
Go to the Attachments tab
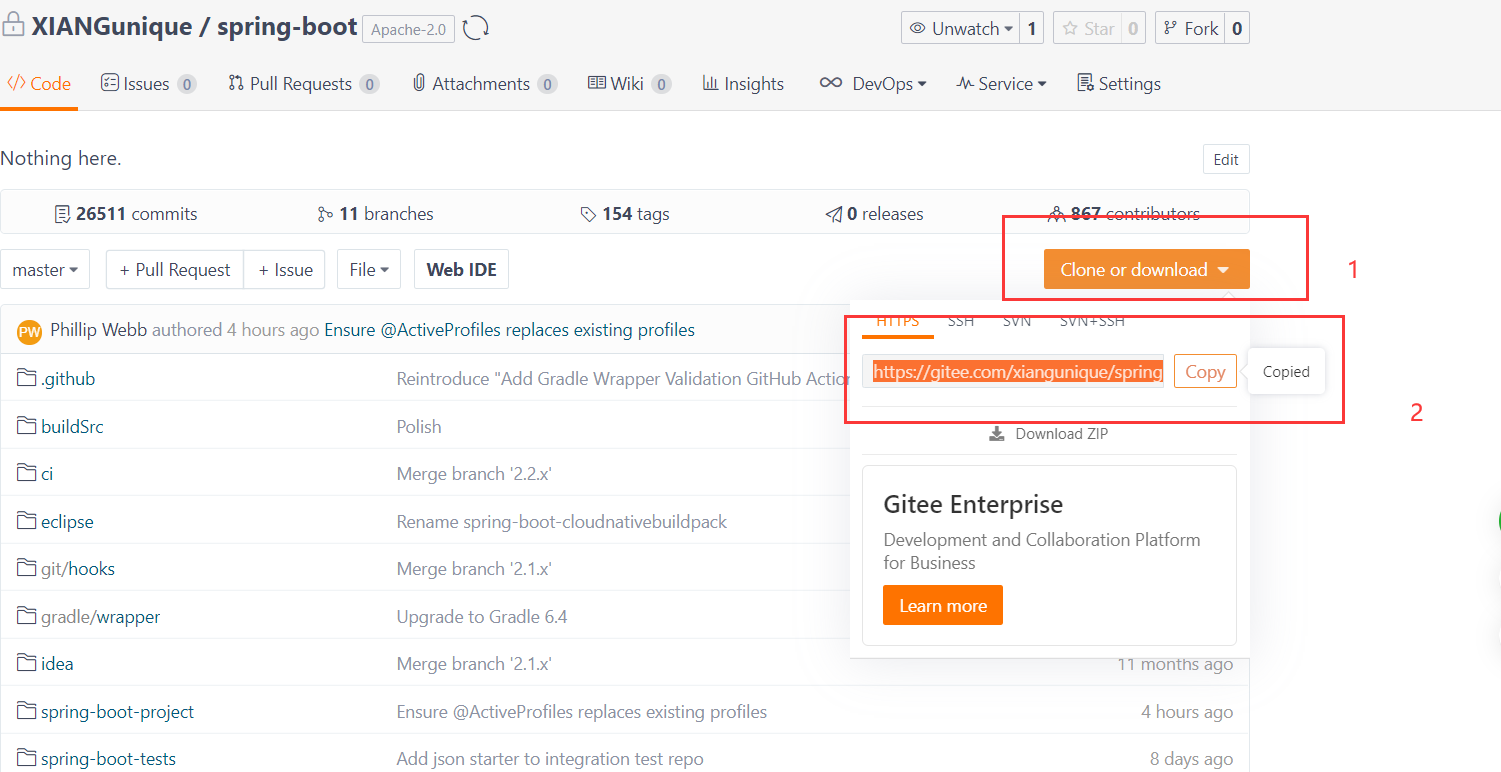pos(484,84)
